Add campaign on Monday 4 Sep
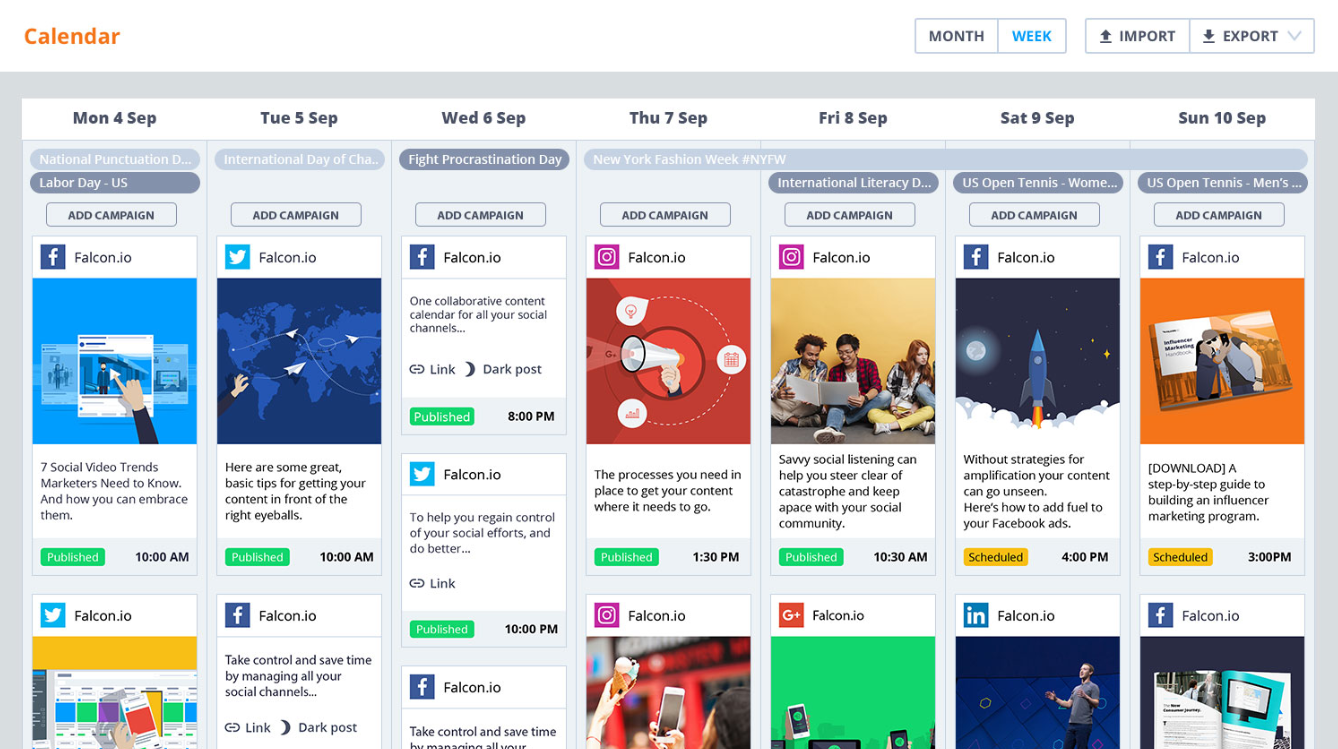The height and width of the screenshot is (749, 1338). coord(111,215)
